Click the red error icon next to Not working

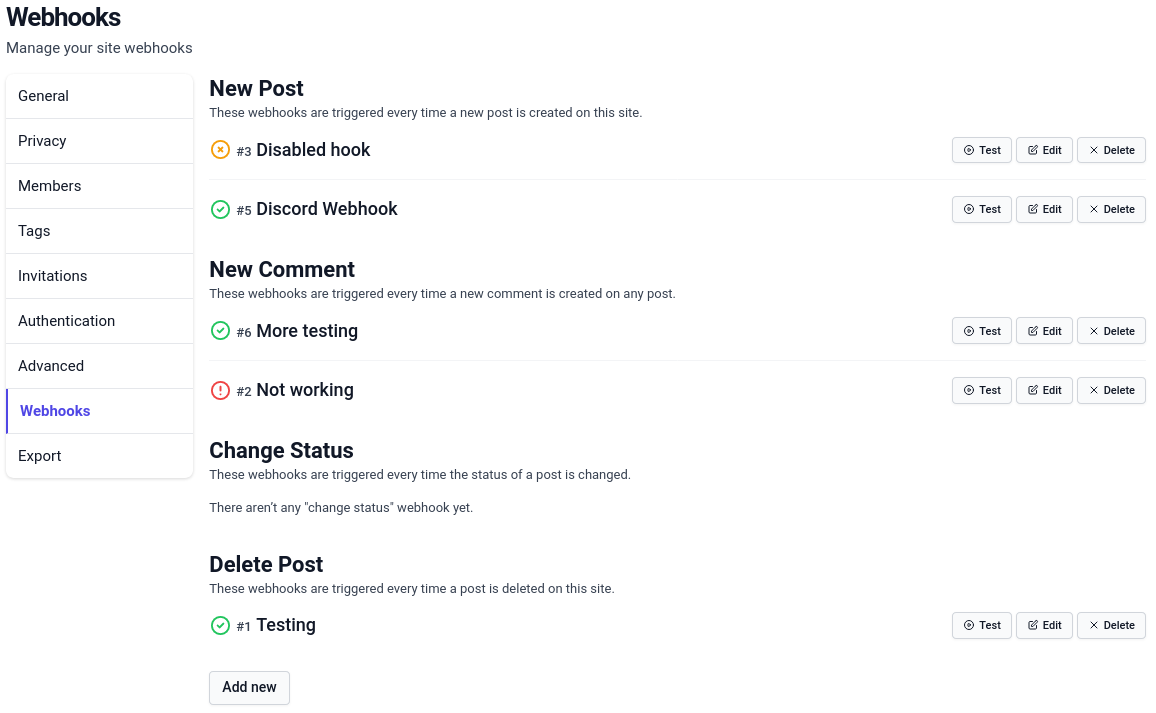(220, 390)
